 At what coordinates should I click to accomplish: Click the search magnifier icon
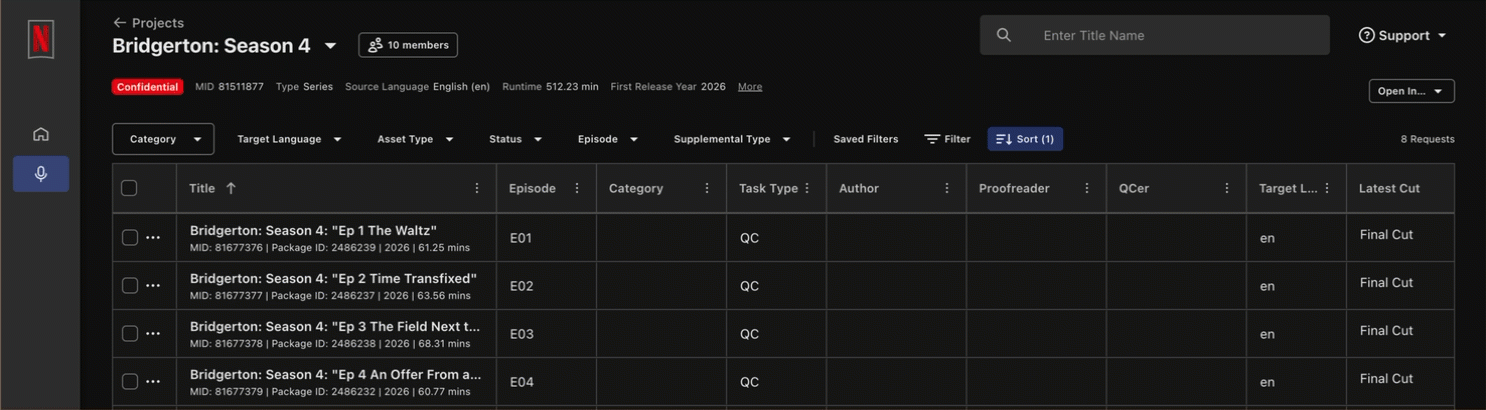(x=1004, y=35)
